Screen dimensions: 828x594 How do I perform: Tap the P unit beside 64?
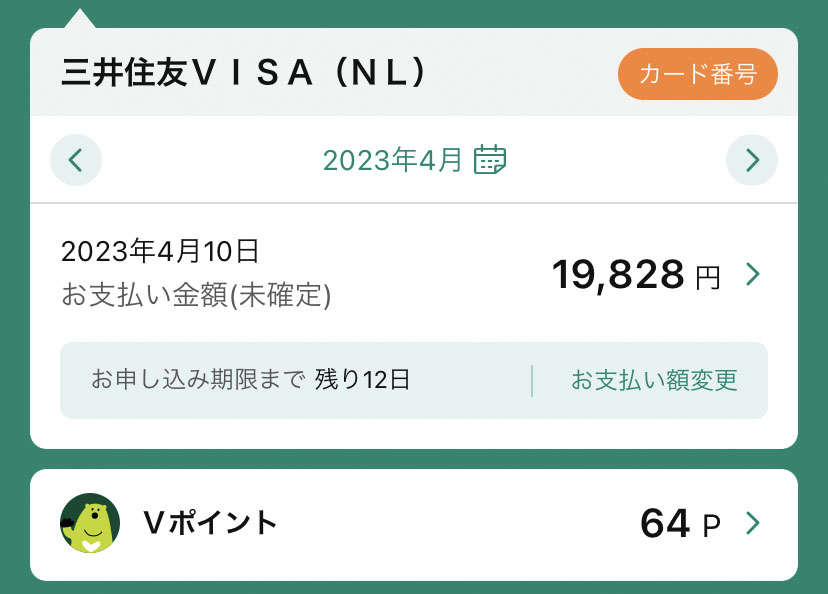(711, 526)
